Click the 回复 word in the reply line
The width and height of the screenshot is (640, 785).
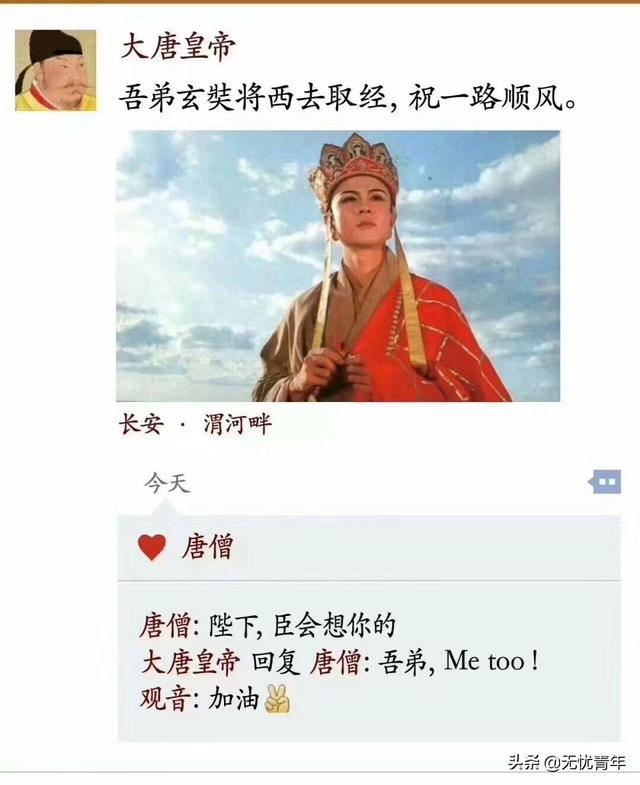275,662
